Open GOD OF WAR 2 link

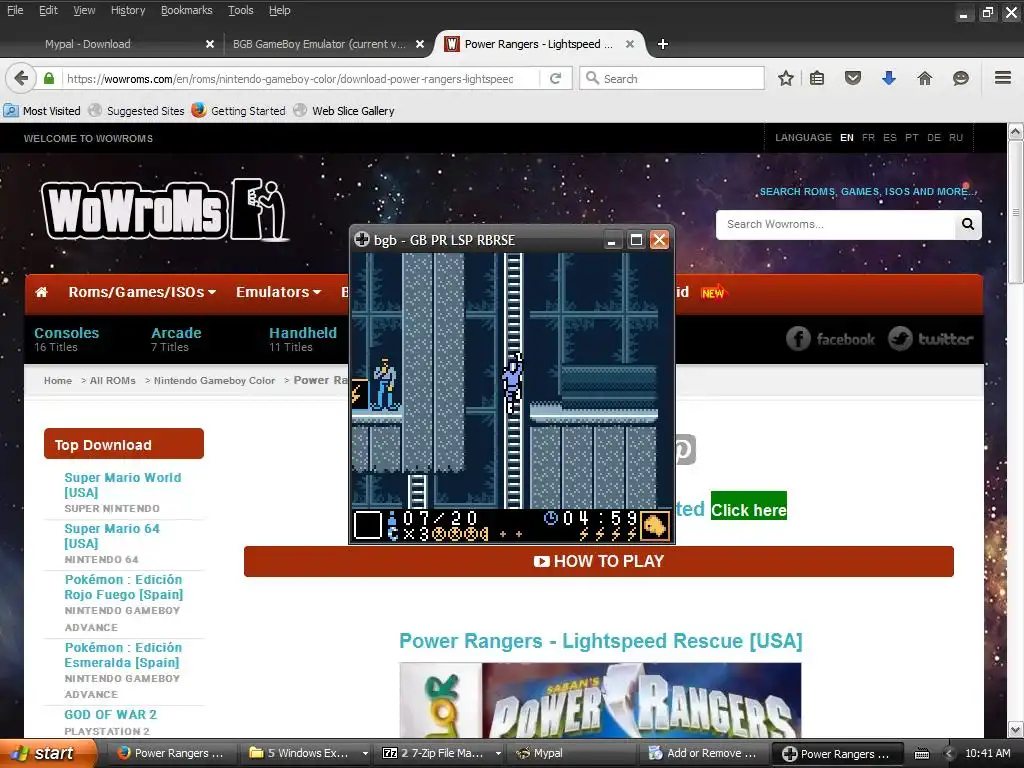(x=110, y=714)
